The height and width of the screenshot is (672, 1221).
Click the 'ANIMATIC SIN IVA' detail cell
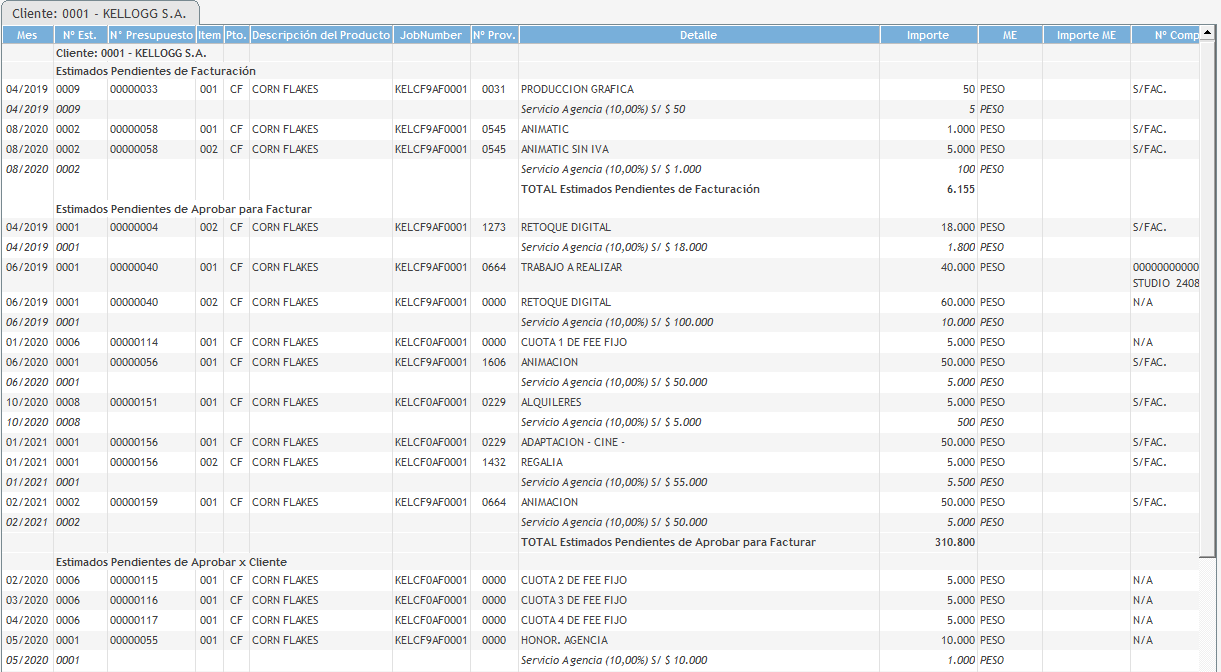pyautogui.click(x=565, y=149)
